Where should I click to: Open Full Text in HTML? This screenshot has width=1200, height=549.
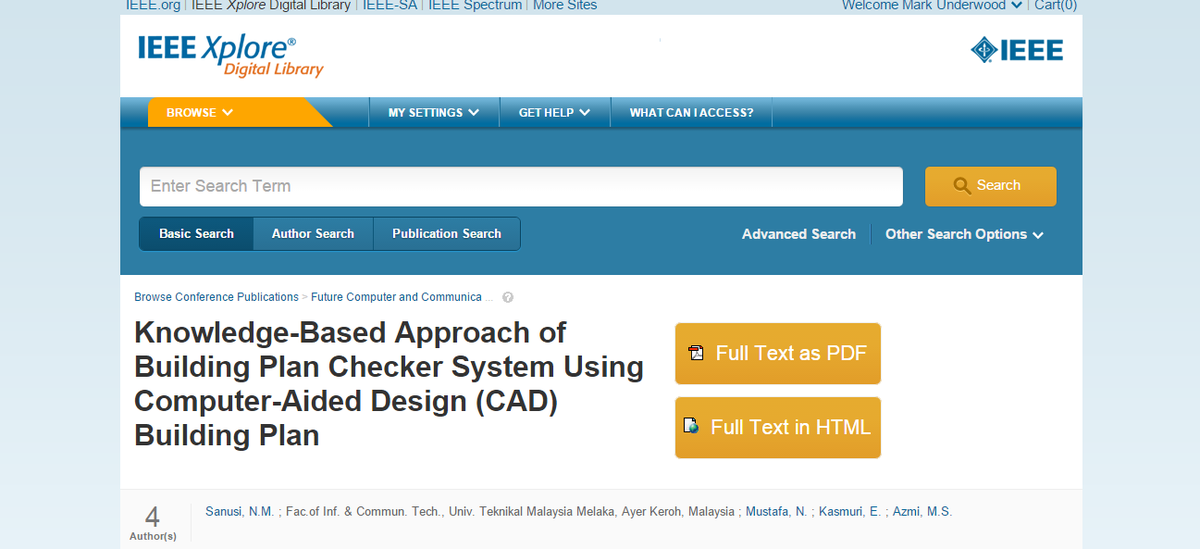click(x=778, y=427)
